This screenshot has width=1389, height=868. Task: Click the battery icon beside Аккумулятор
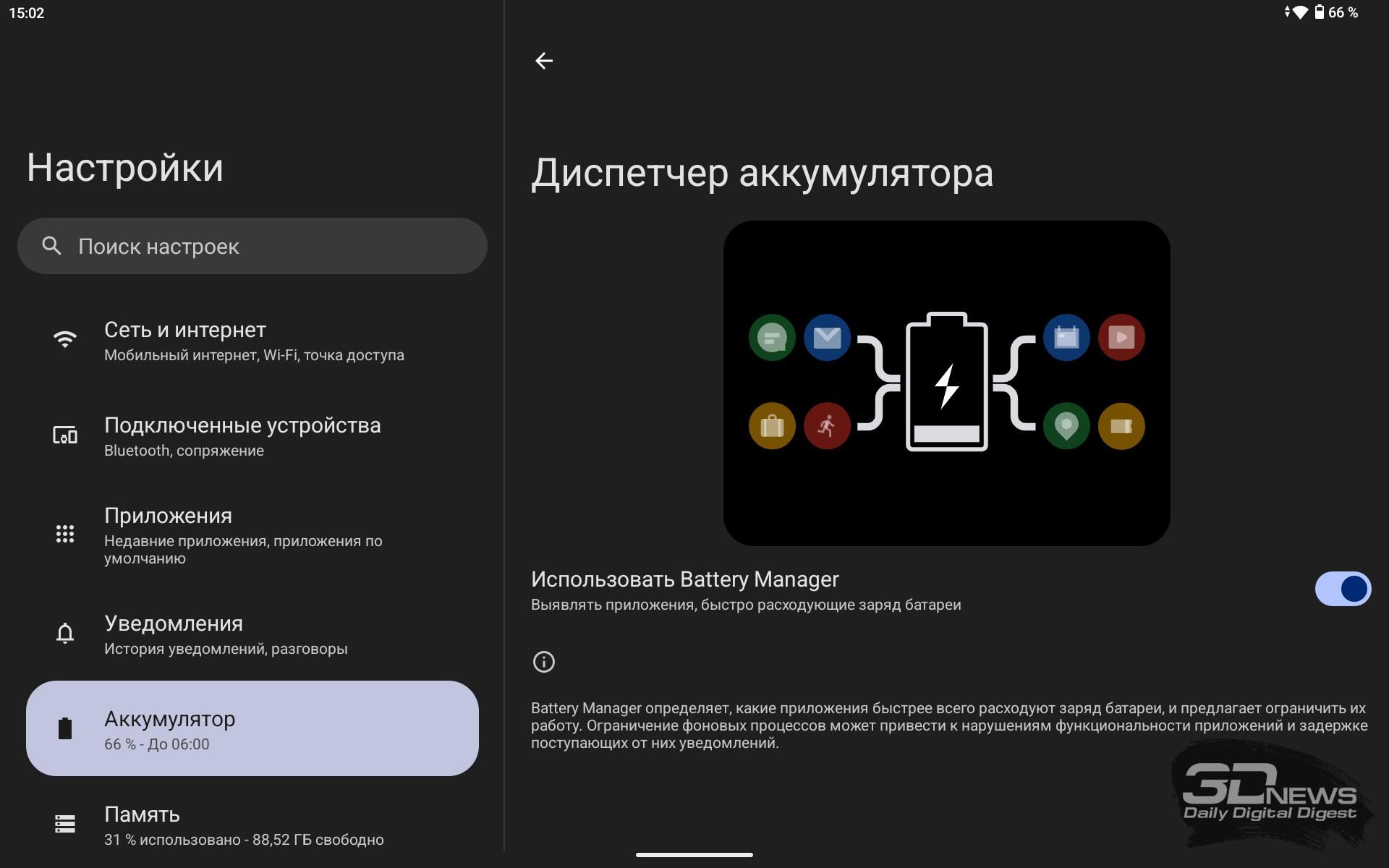click(x=65, y=728)
